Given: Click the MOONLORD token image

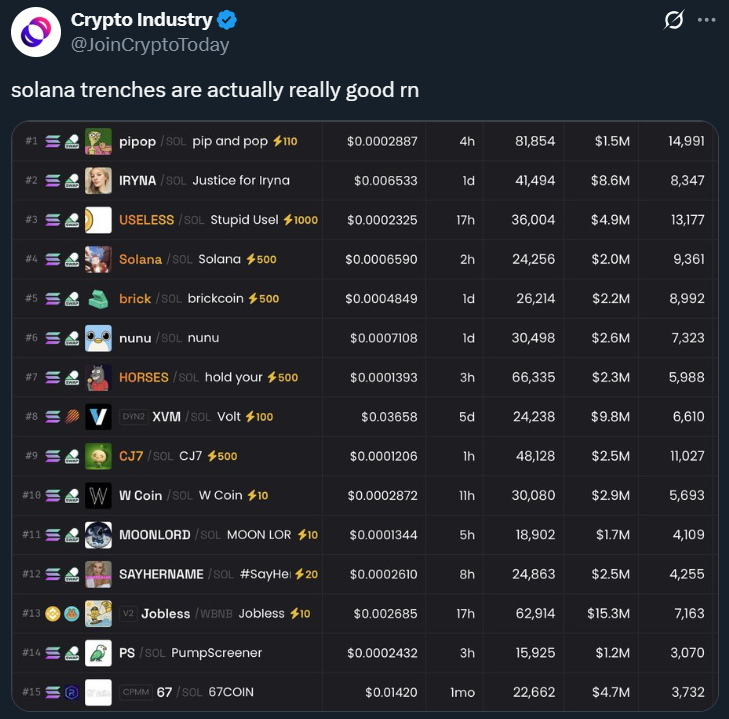Looking at the screenshot, I should click(x=98, y=535).
